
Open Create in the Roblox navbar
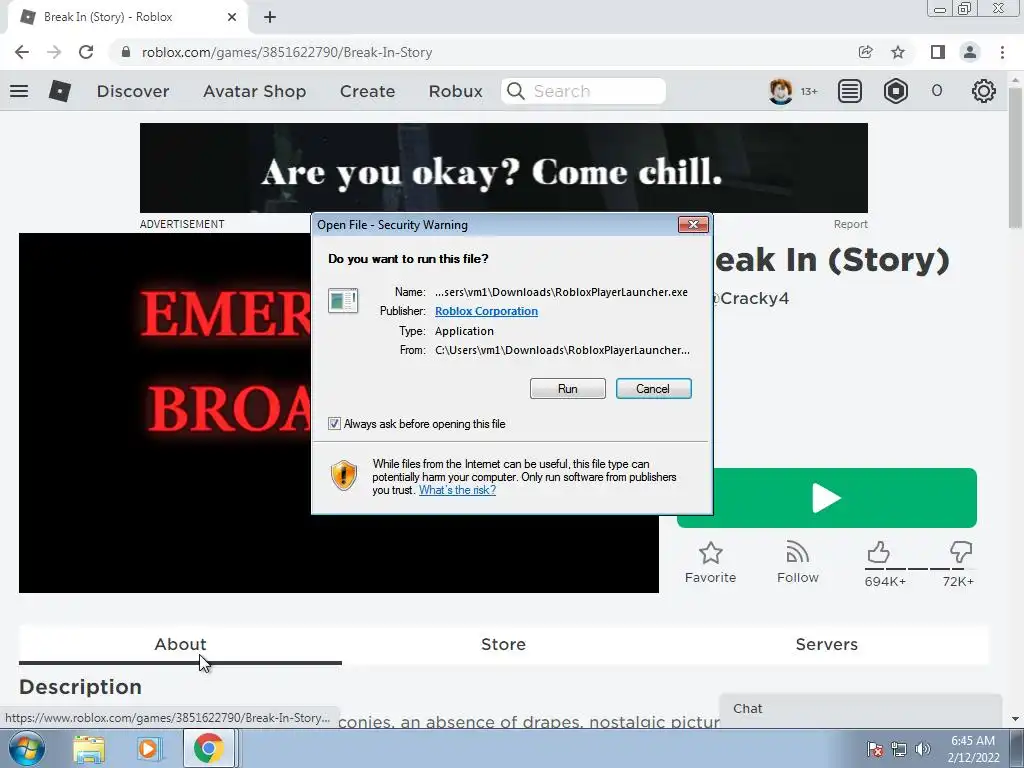(x=367, y=91)
